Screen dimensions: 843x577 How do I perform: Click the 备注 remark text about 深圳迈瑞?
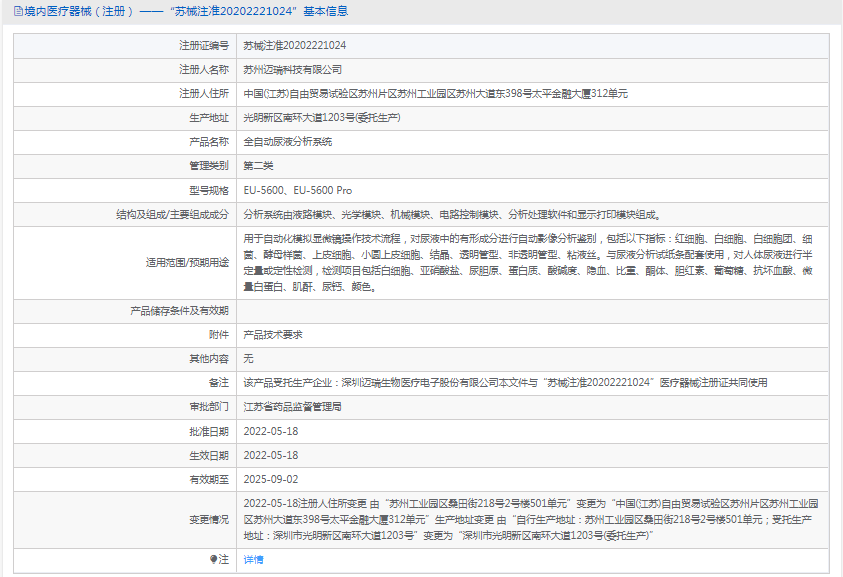[505, 383]
